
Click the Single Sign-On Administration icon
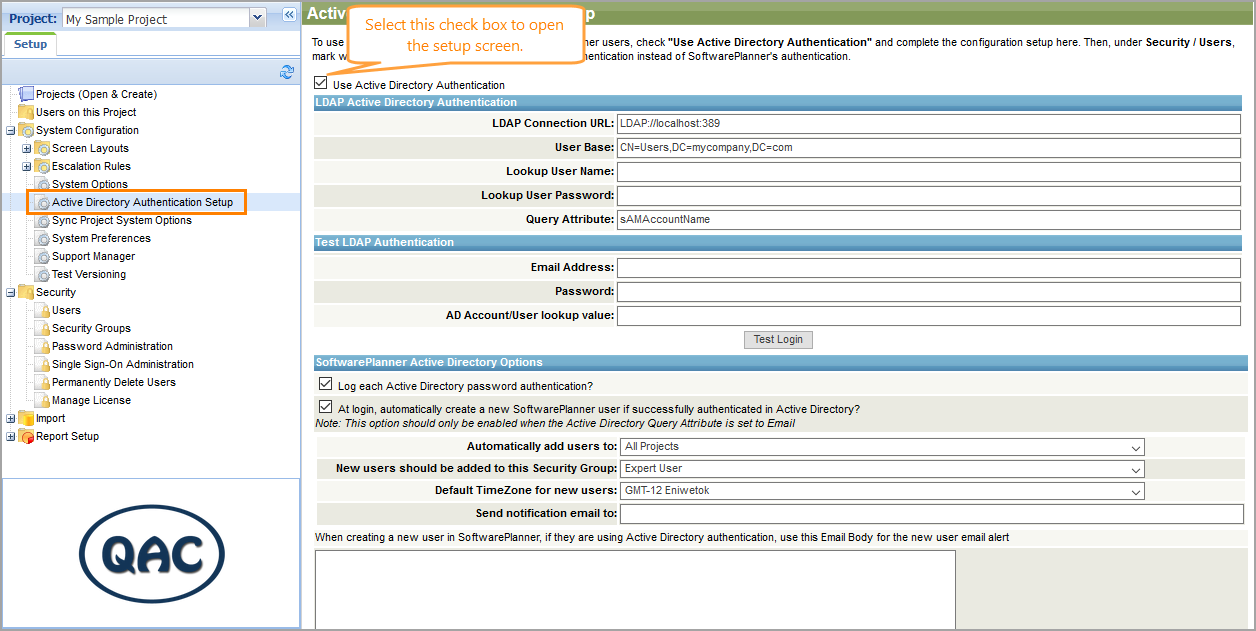coord(42,364)
